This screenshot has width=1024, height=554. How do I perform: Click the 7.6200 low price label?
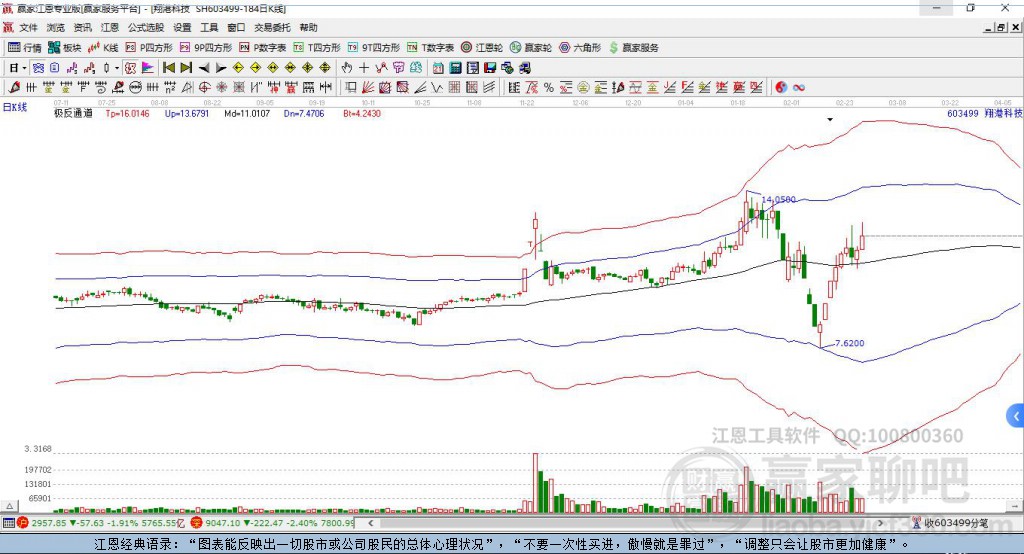(850, 343)
